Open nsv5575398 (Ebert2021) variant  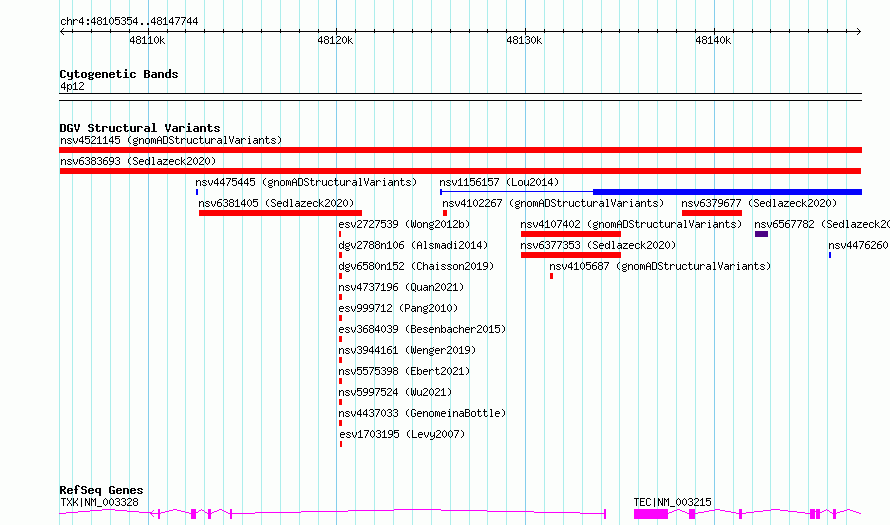404,371
